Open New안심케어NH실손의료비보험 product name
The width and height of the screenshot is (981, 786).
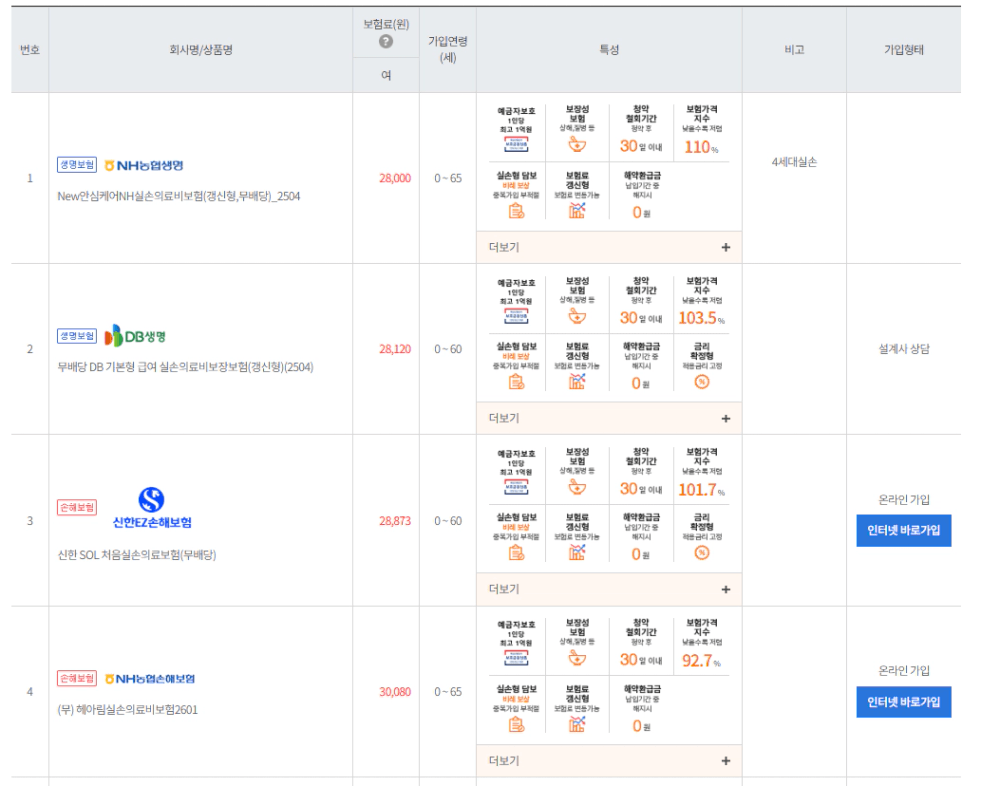pyautogui.click(x=179, y=196)
